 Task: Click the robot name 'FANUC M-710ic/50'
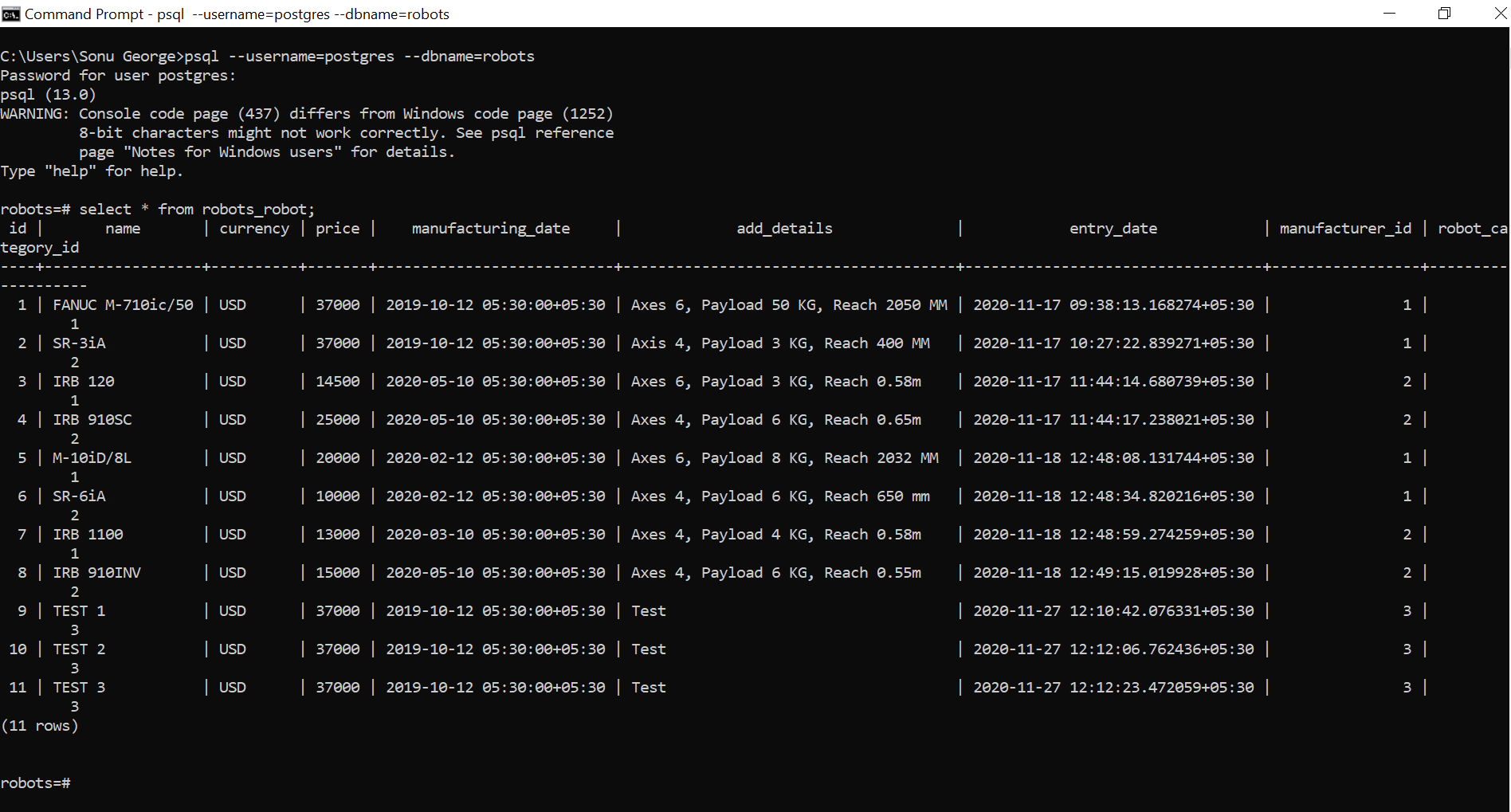click(x=123, y=305)
